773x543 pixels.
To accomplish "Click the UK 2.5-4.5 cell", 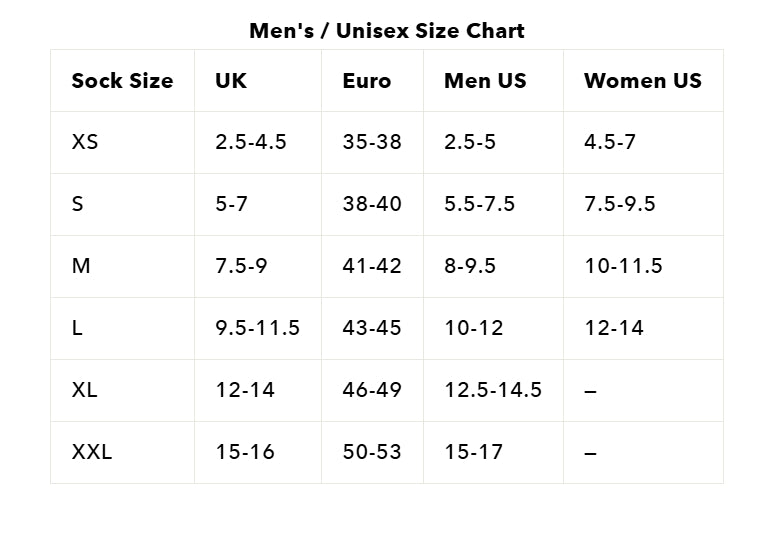I will (x=251, y=142).
